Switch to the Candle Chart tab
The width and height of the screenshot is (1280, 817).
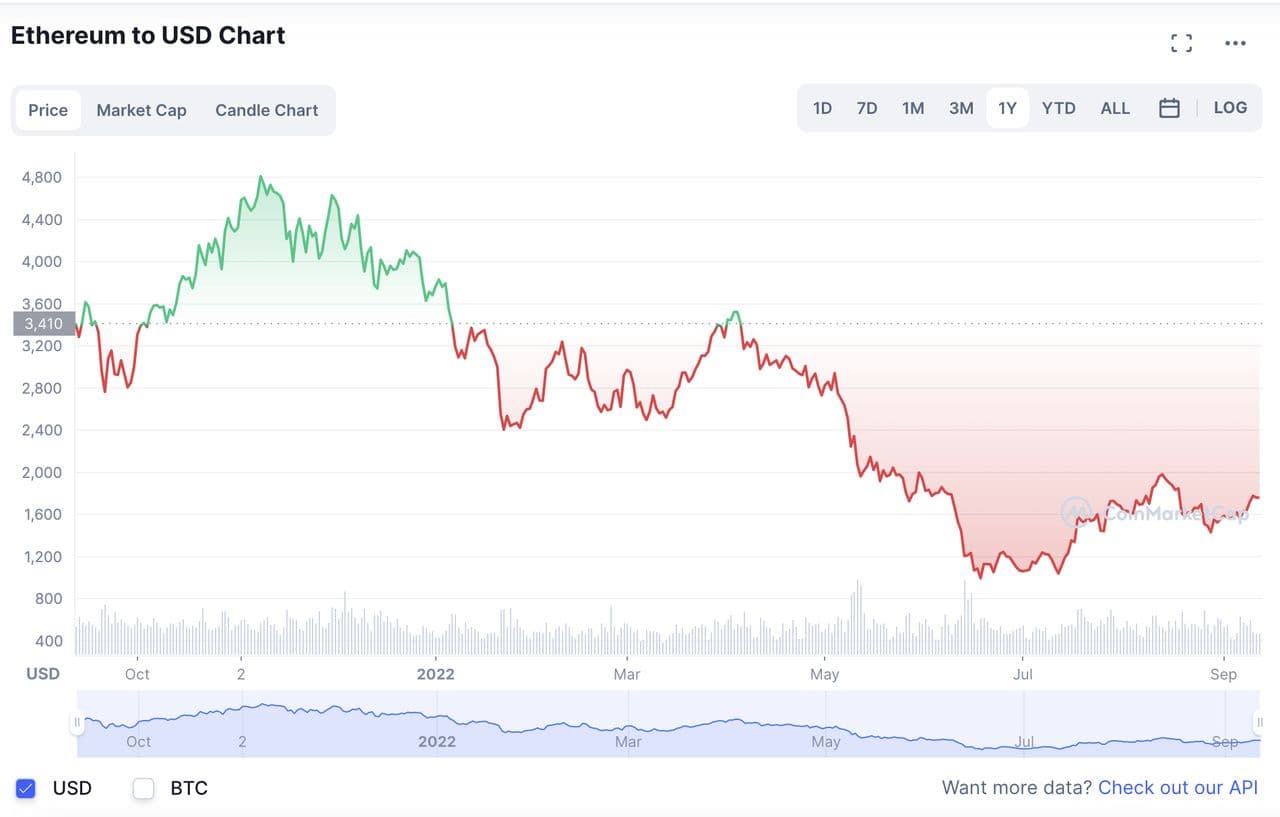click(266, 110)
